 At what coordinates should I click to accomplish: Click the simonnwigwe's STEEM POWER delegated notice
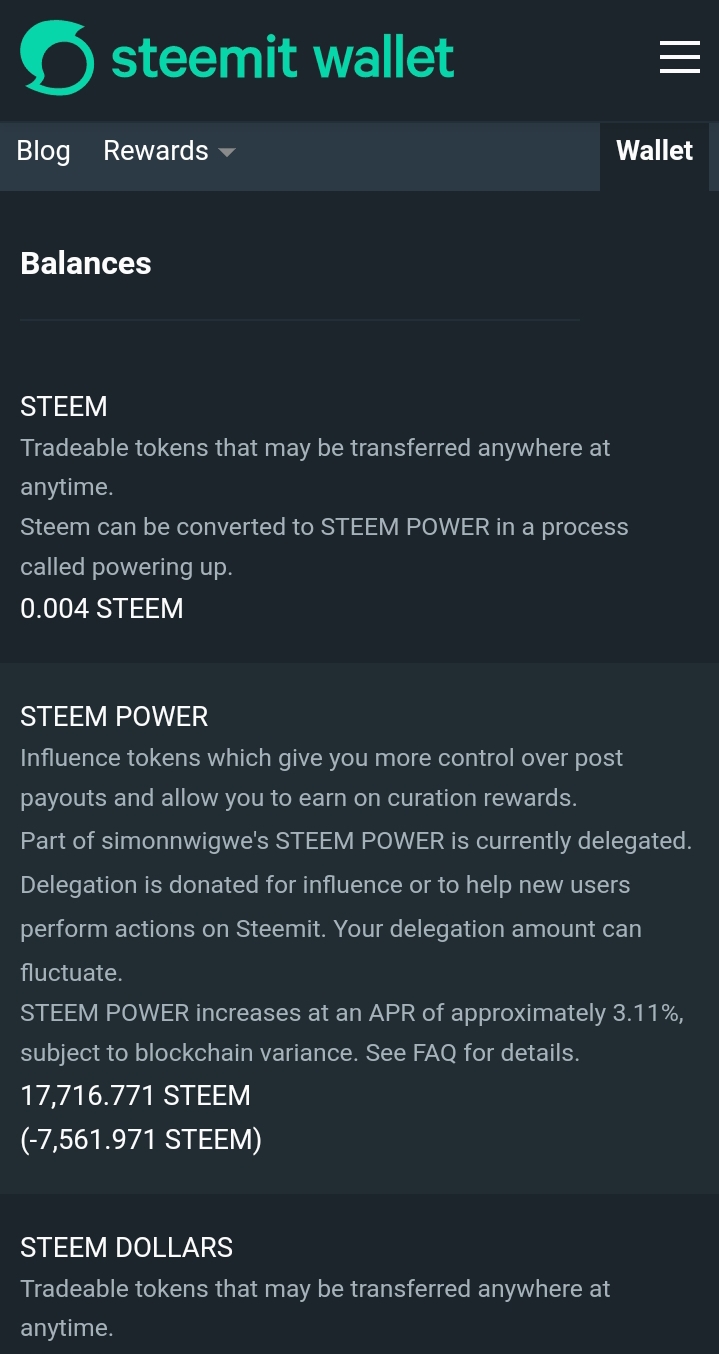point(356,841)
